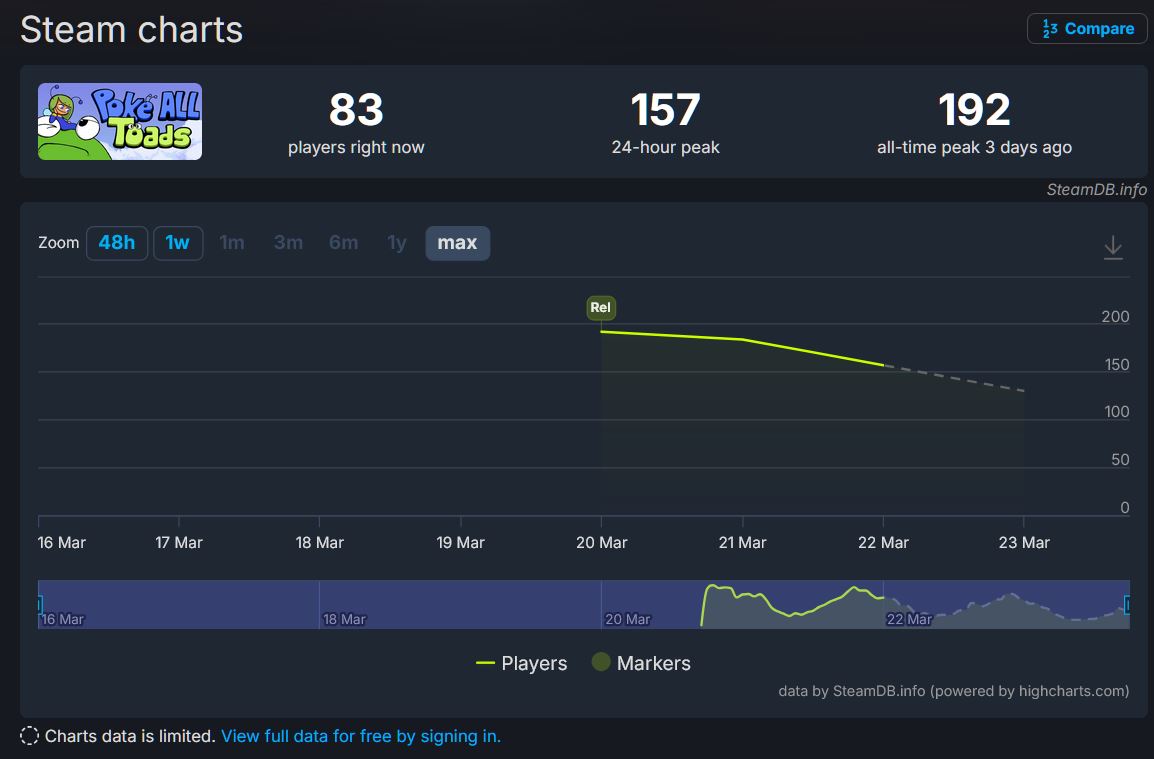Viewport: 1154px width, 759px height.
Task: Open the Poke ALL Toads game thumbnail
Action: coord(120,121)
